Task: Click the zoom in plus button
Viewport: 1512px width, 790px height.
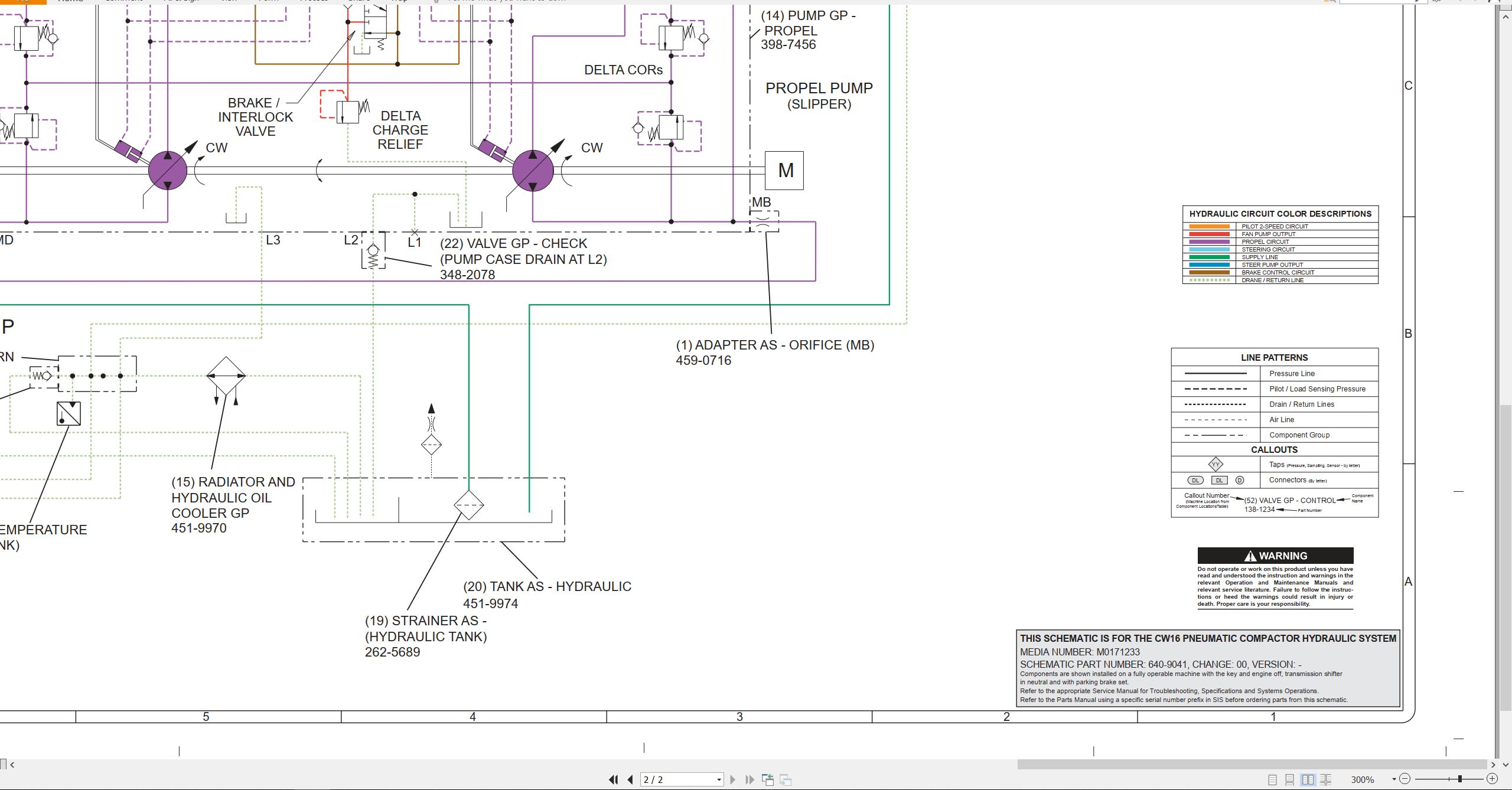Action: (1492, 779)
